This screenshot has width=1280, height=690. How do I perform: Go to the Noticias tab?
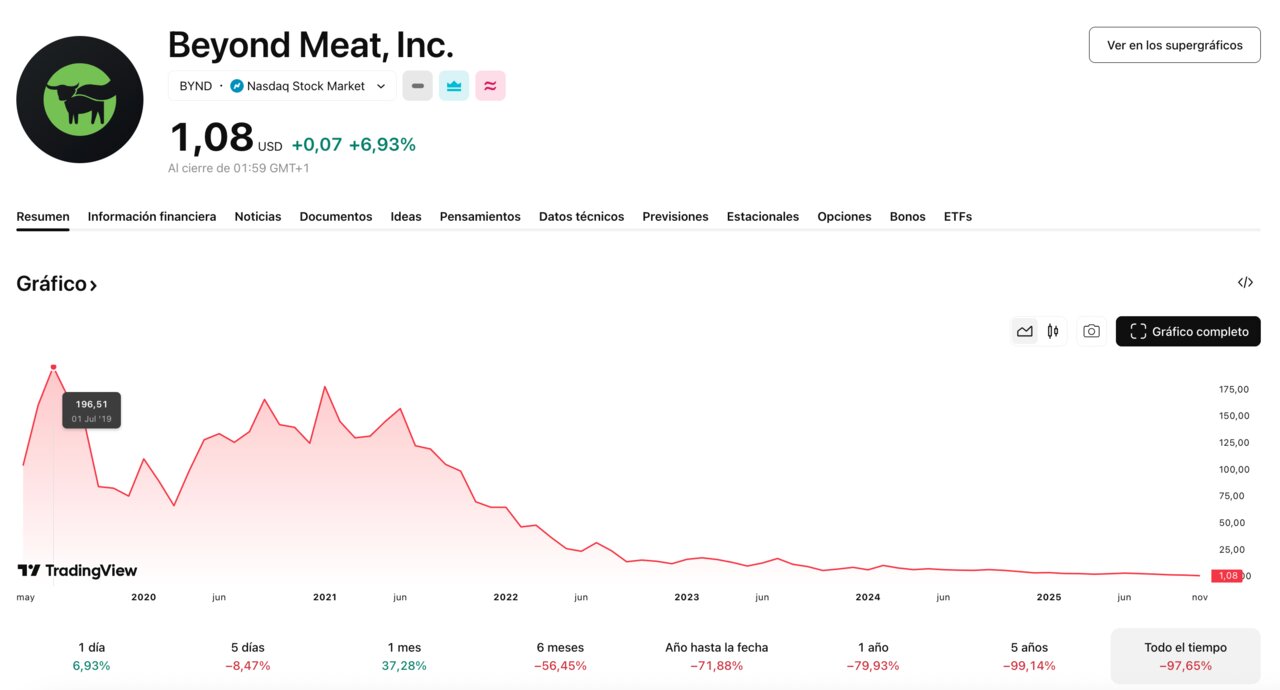click(258, 216)
